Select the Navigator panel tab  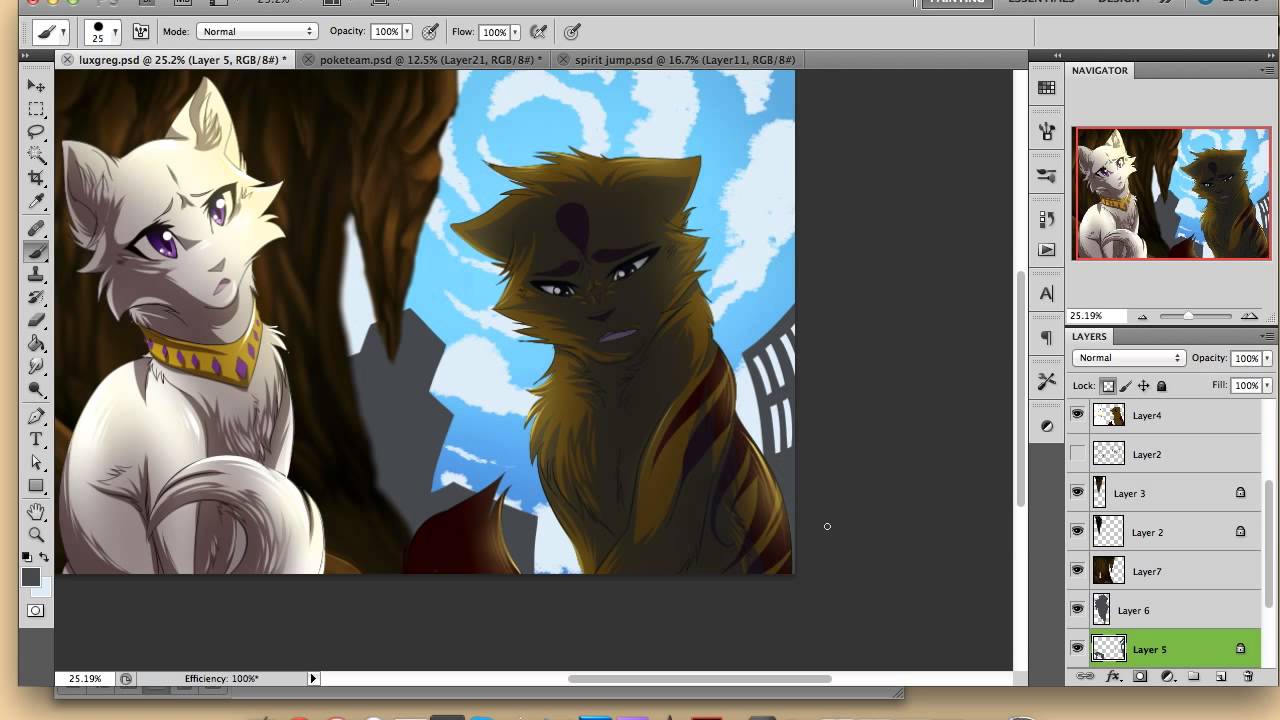1100,70
